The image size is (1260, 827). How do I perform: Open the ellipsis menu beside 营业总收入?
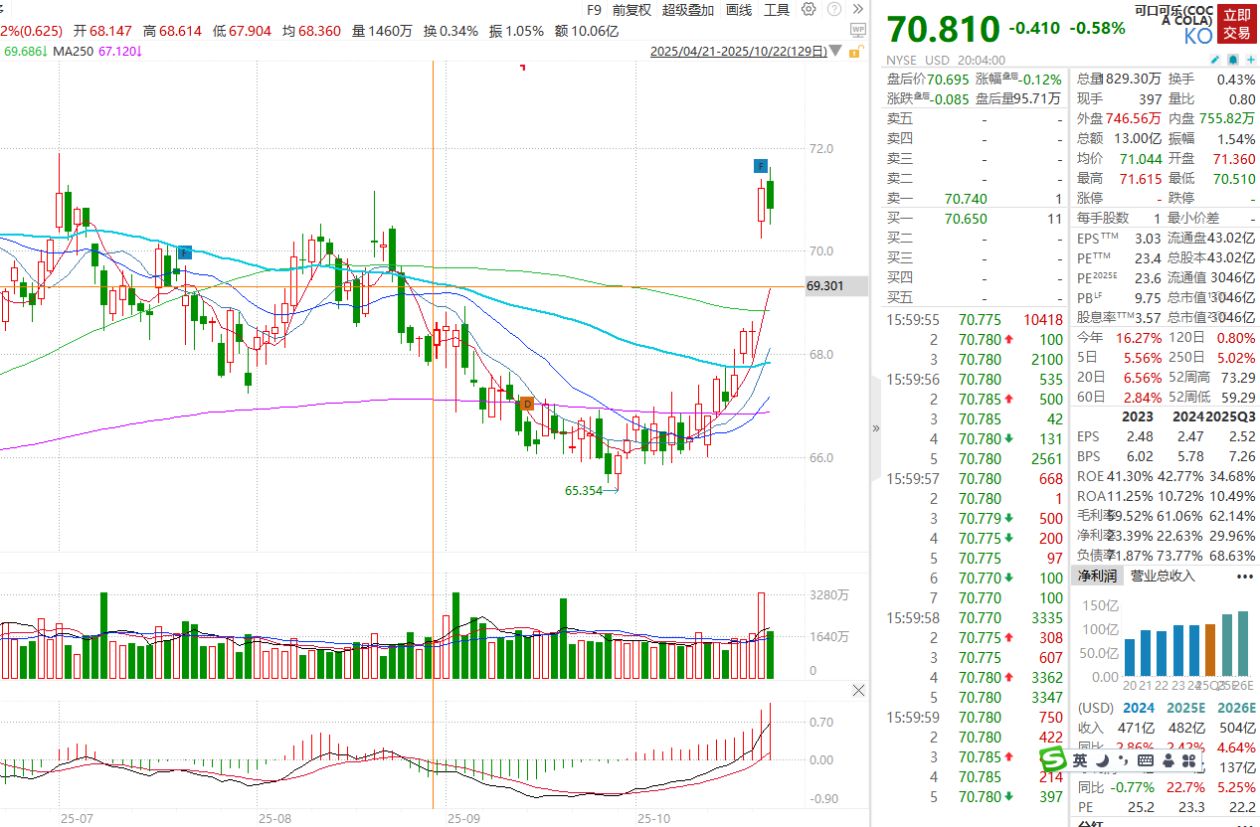1243,576
